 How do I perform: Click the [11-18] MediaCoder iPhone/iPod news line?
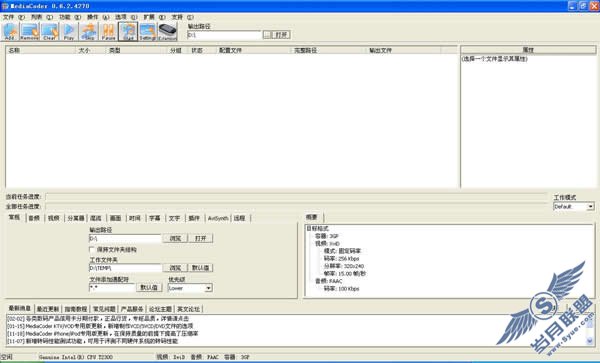point(103,334)
